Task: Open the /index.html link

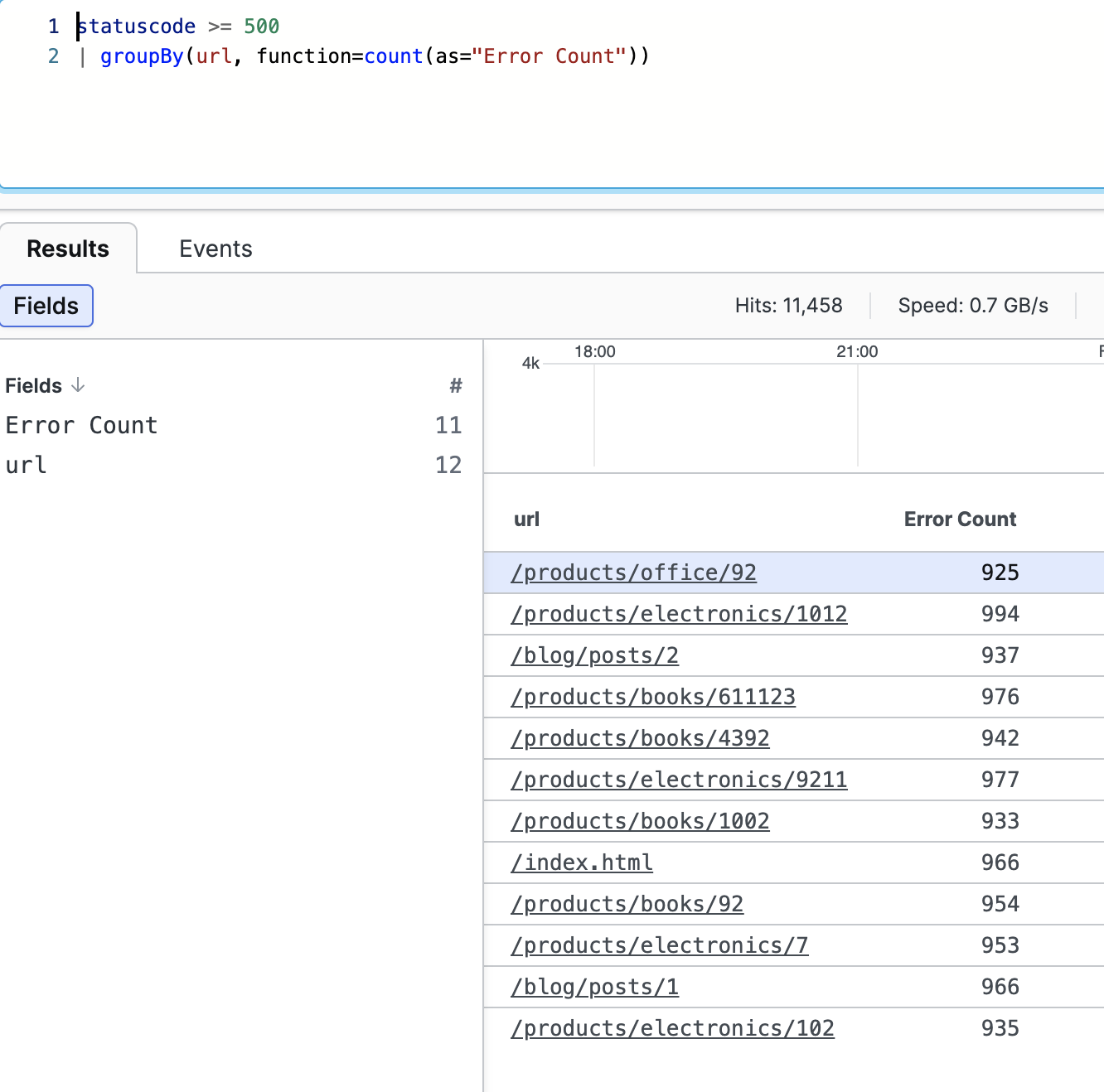Action: click(x=581, y=862)
